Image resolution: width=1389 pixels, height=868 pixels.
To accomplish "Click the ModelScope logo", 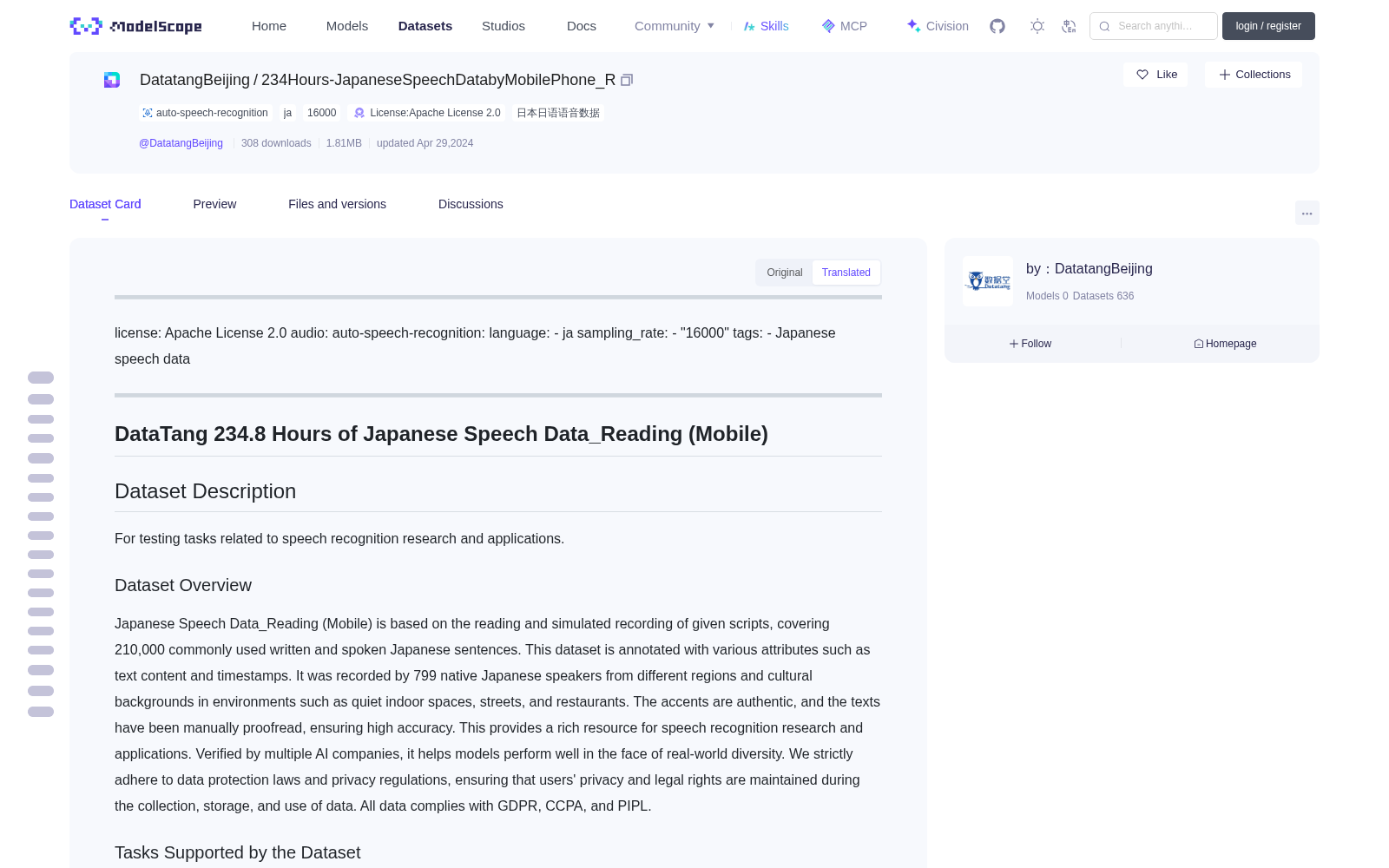I will [x=135, y=26].
